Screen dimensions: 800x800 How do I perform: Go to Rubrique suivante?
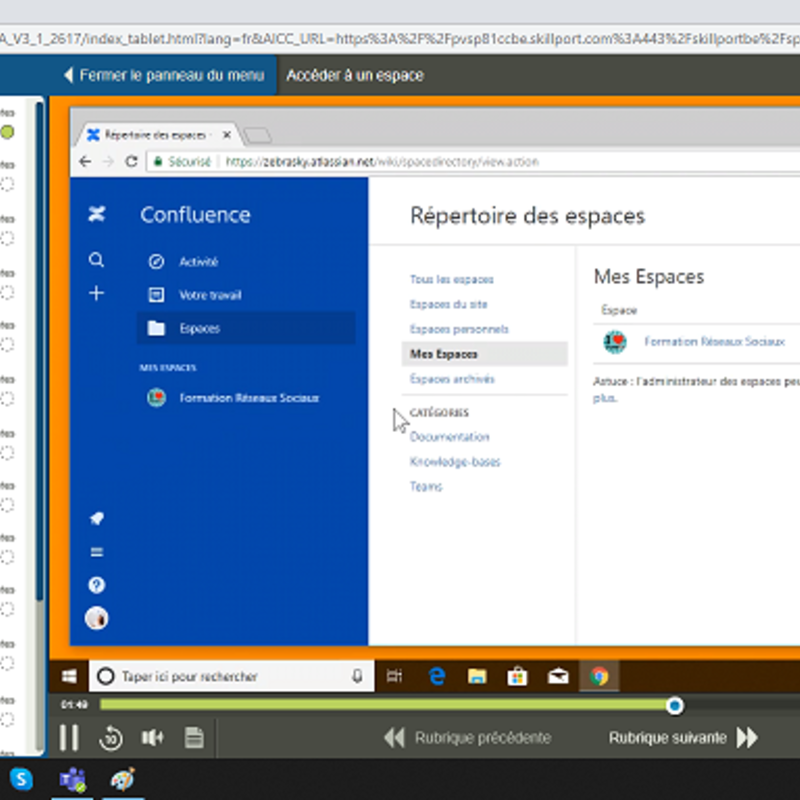[683, 738]
